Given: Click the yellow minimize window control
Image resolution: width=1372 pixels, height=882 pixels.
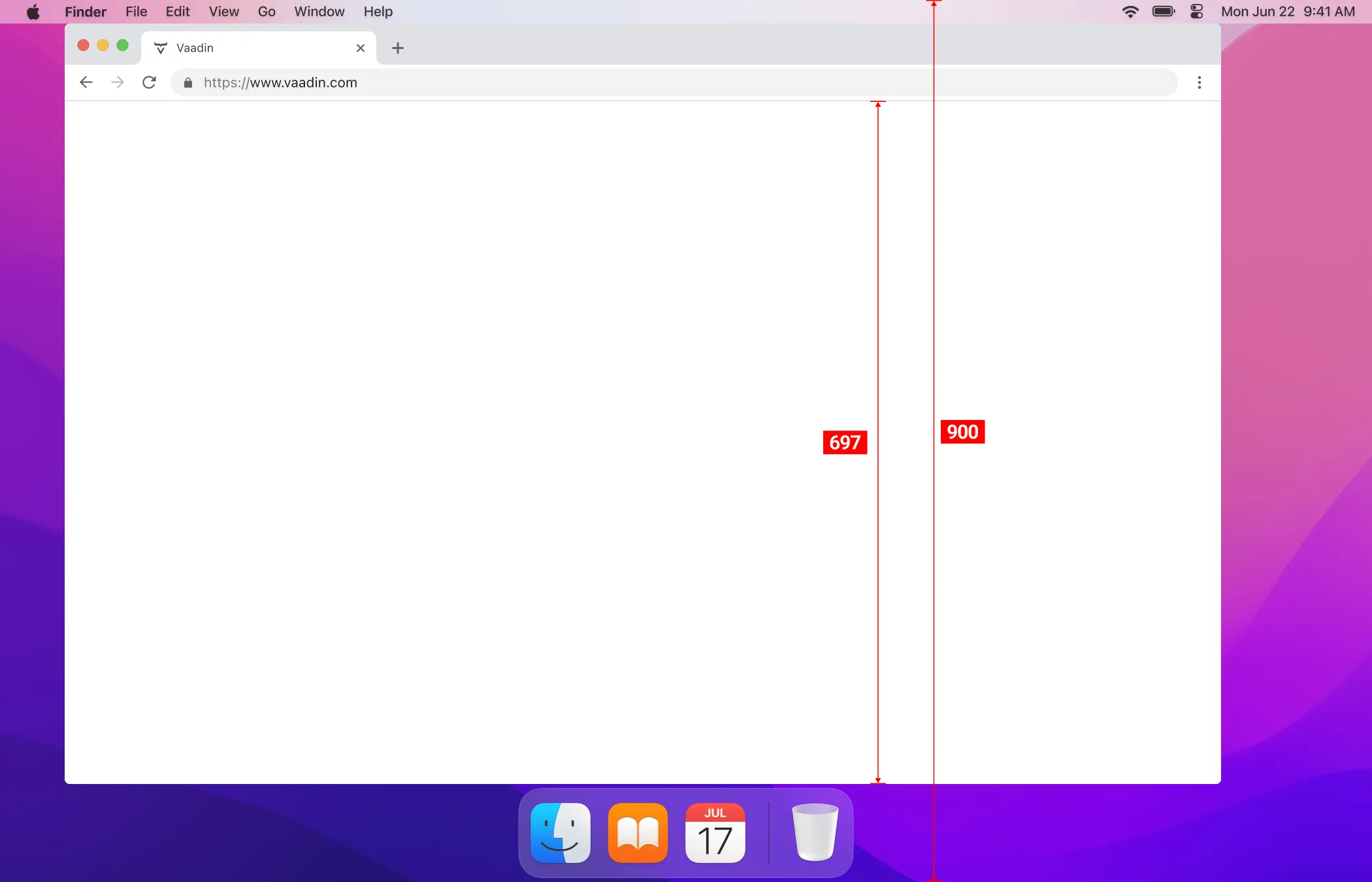Looking at the screenshot, I should [x=103, y=45].
